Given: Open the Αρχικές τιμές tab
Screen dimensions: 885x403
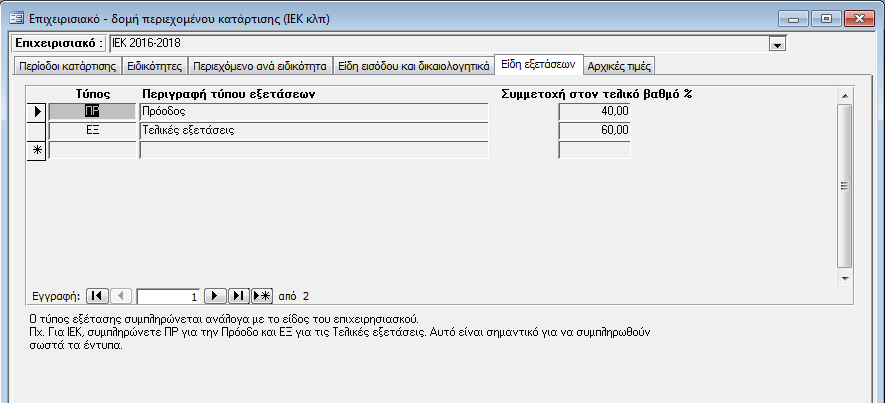Looking at the screenshot, I should (620, 65).
